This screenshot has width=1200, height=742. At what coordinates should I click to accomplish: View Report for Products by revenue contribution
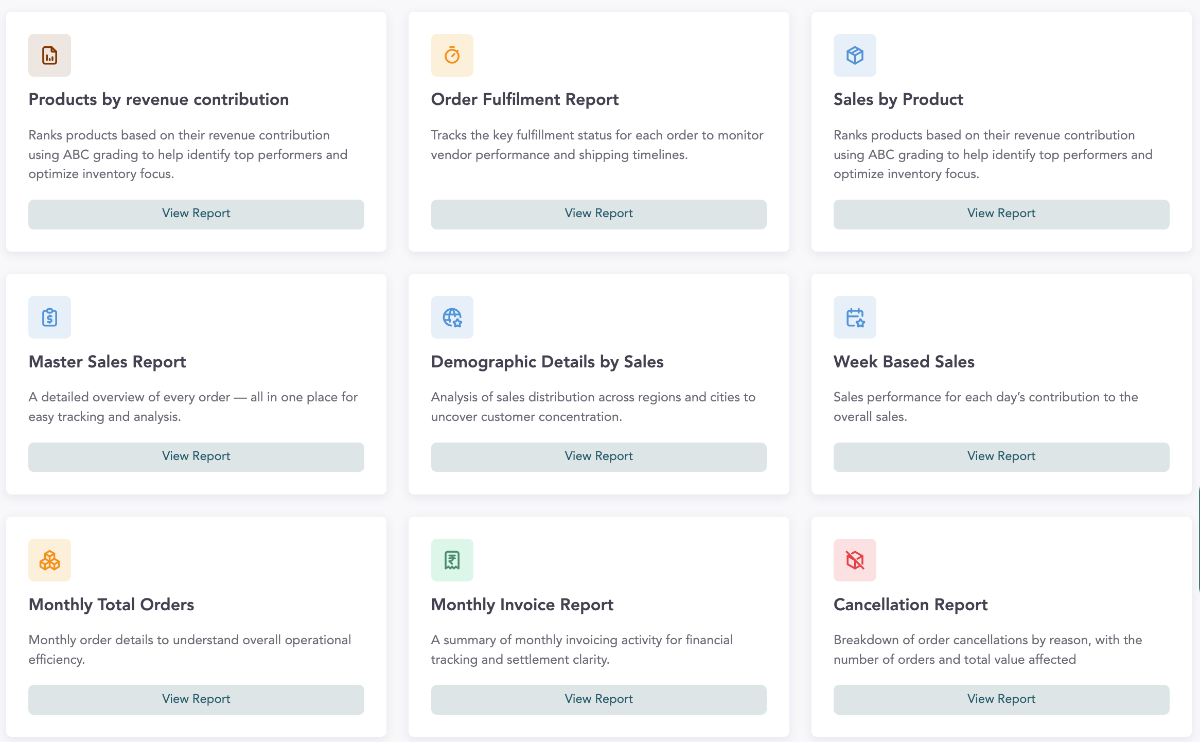coord(196,213)
